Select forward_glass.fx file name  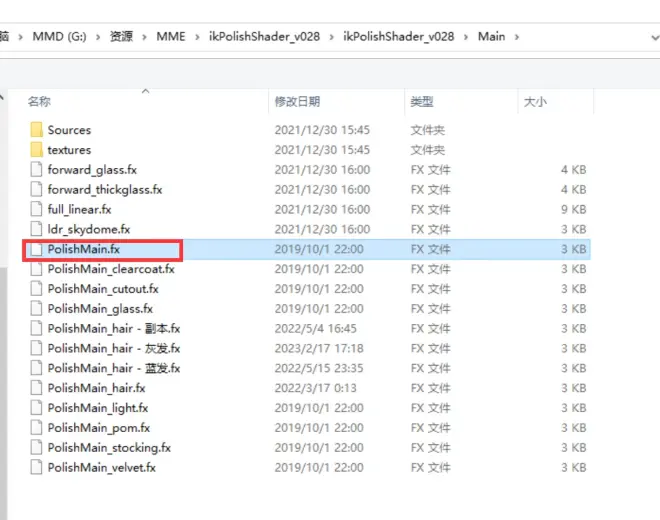92,170
